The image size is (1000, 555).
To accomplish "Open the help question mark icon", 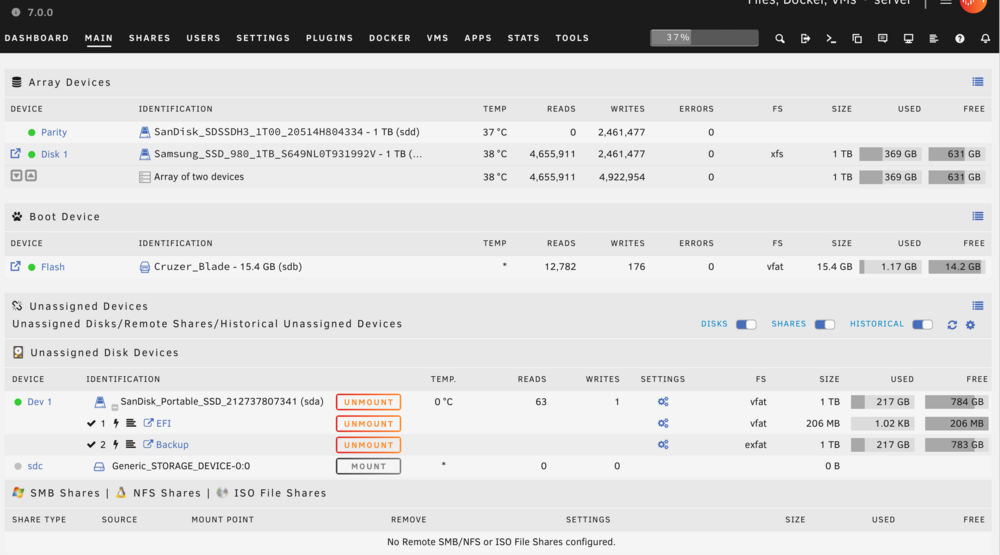I will (960, 38).
